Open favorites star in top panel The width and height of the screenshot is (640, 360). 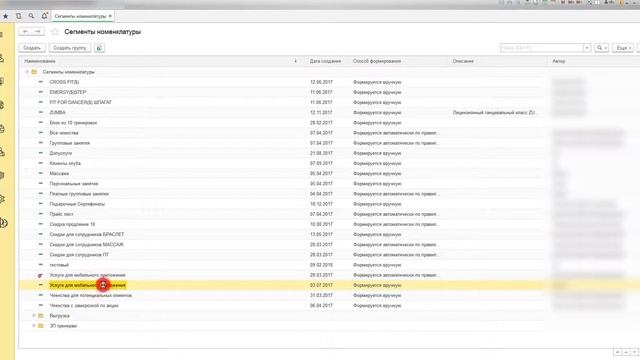click(x=6, y=16)
